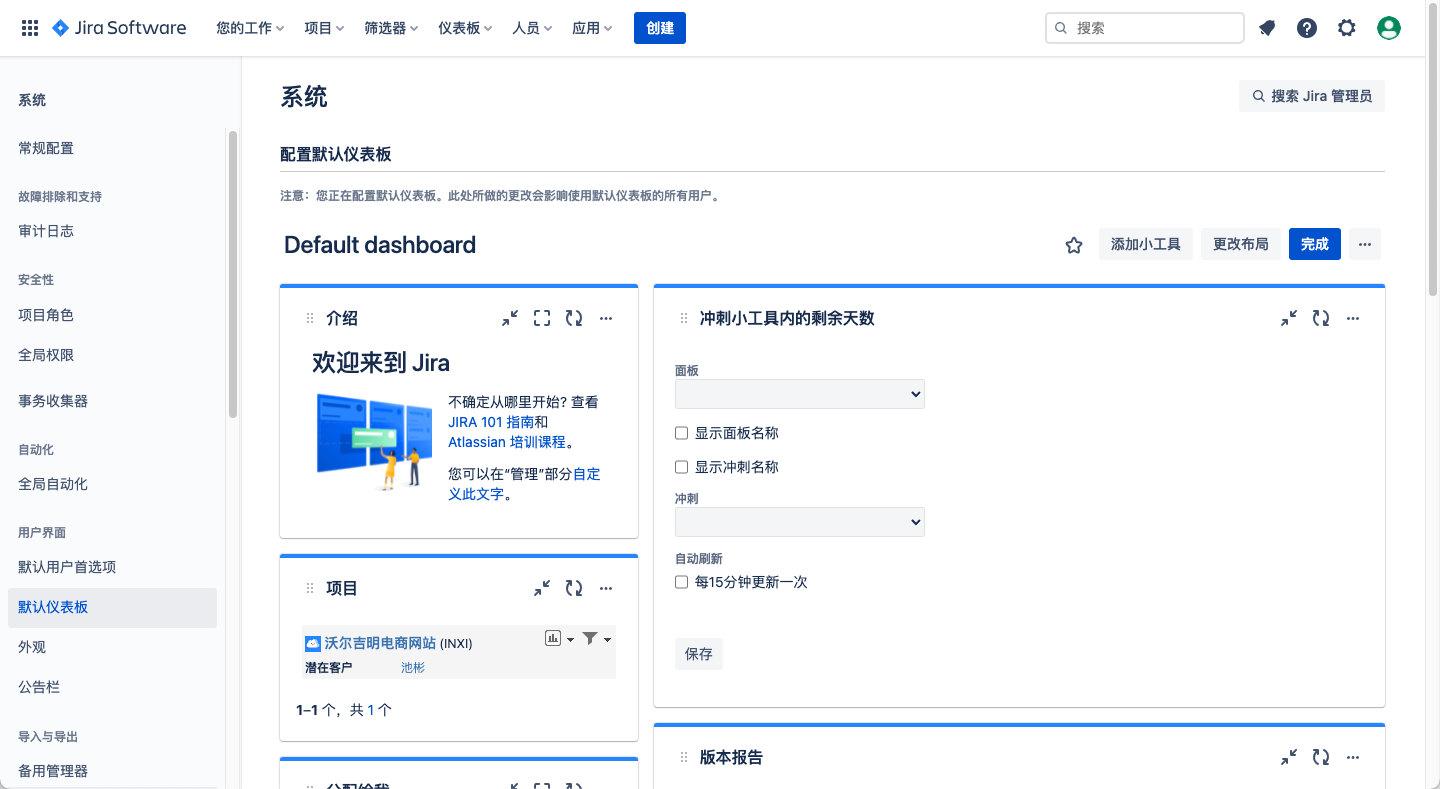Viewport: 1440px width, 789px height.
Task: Expand the 您的工作 menu
Action: 250,28
